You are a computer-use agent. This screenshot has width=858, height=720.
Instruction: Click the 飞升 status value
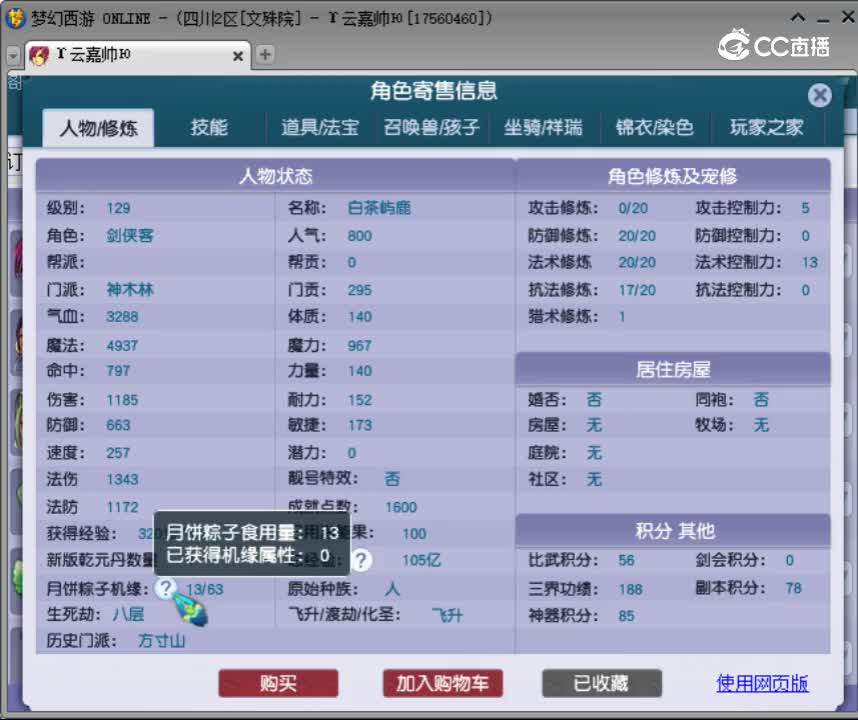(447, 616)
